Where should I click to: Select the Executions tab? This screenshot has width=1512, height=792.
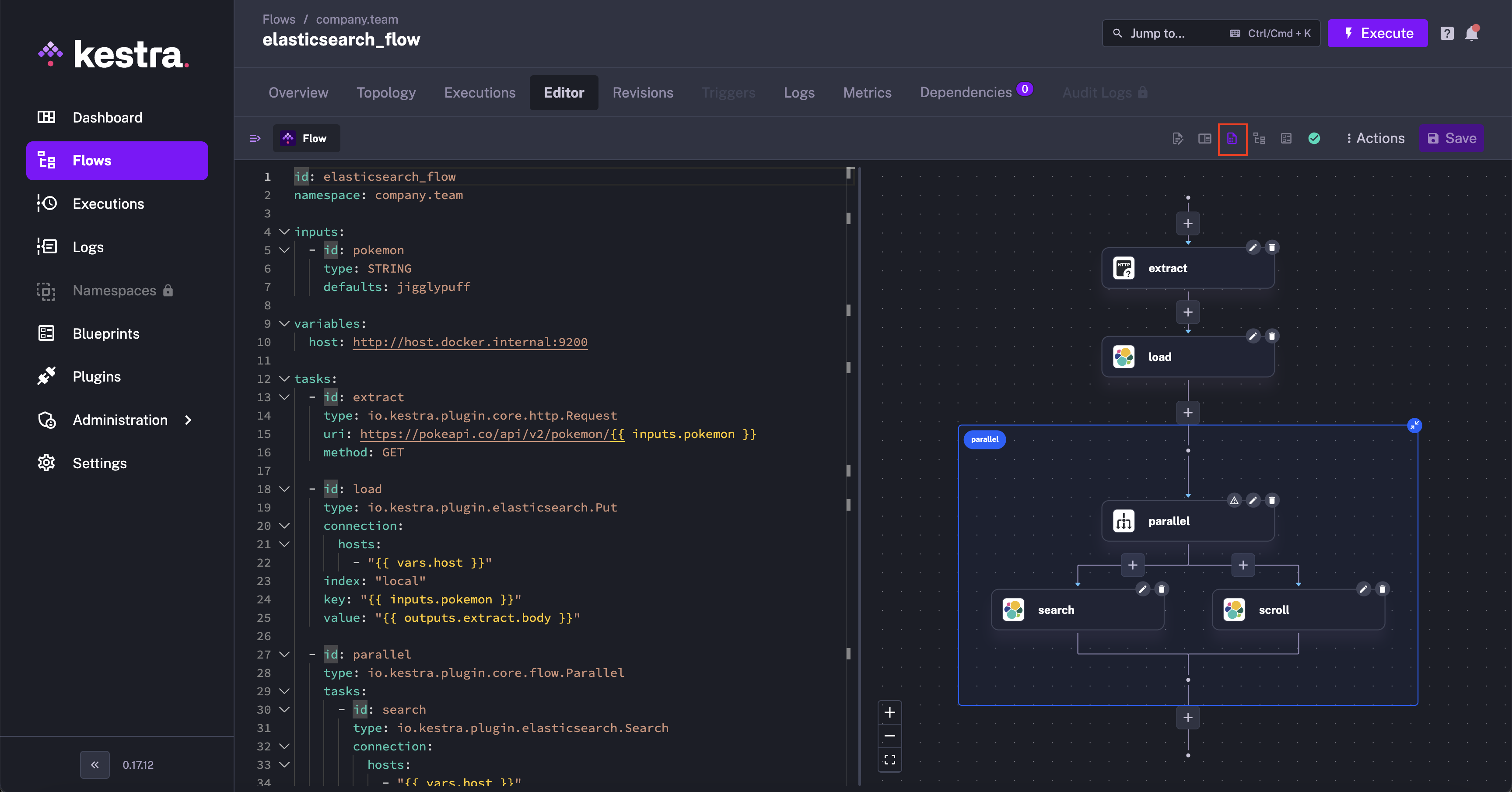coord(479,92)
